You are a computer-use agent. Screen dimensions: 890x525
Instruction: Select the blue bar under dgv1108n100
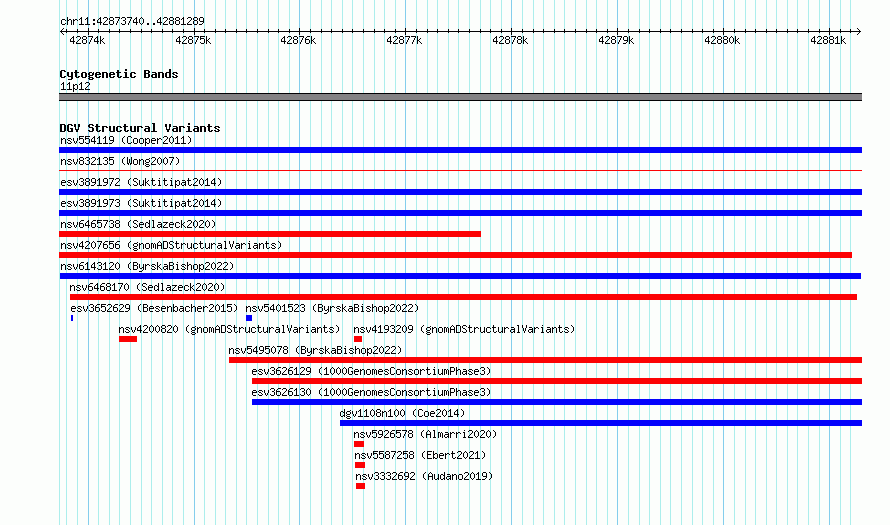pyautogui.click(x=601, y=423)
